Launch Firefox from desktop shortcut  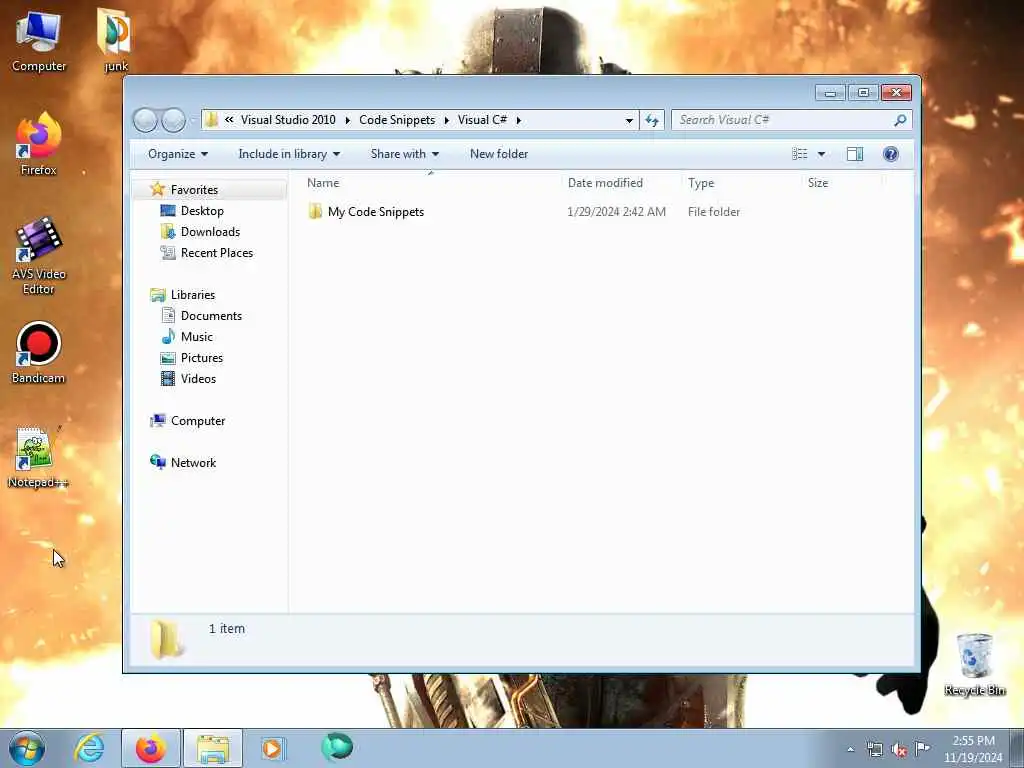tap(39, 144)
